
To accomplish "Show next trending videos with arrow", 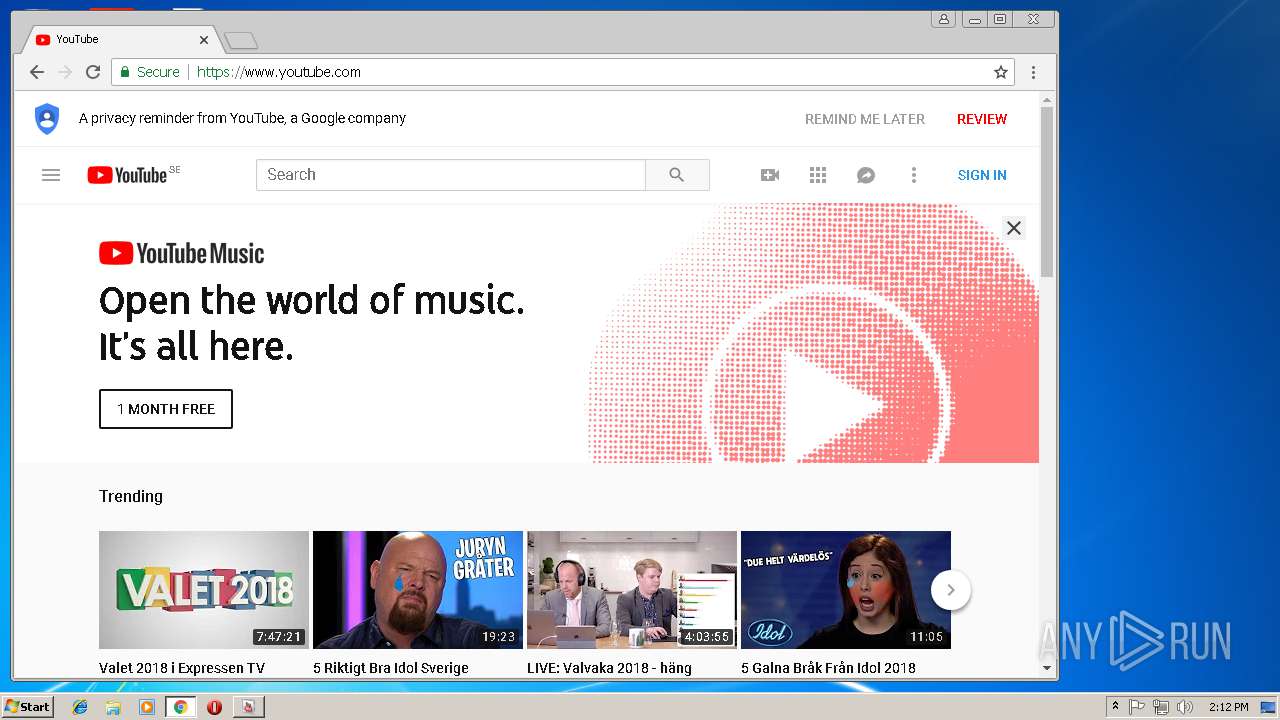I will [x=951, y=590].
